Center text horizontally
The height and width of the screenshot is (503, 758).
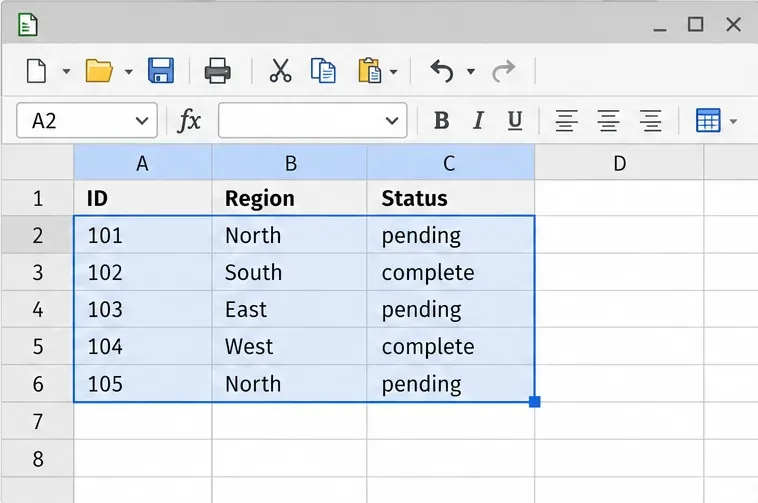[x=608, y=121]
